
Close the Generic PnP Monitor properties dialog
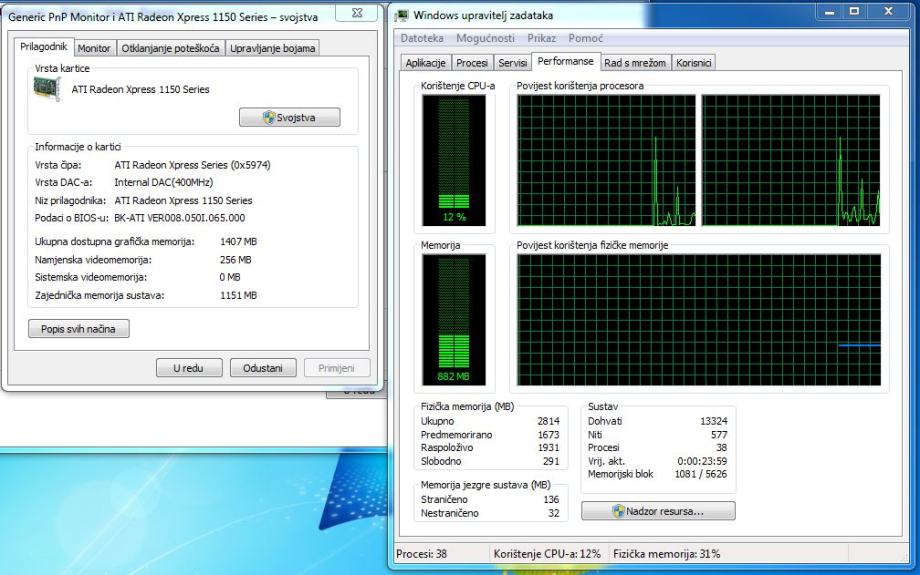(357, 12)
